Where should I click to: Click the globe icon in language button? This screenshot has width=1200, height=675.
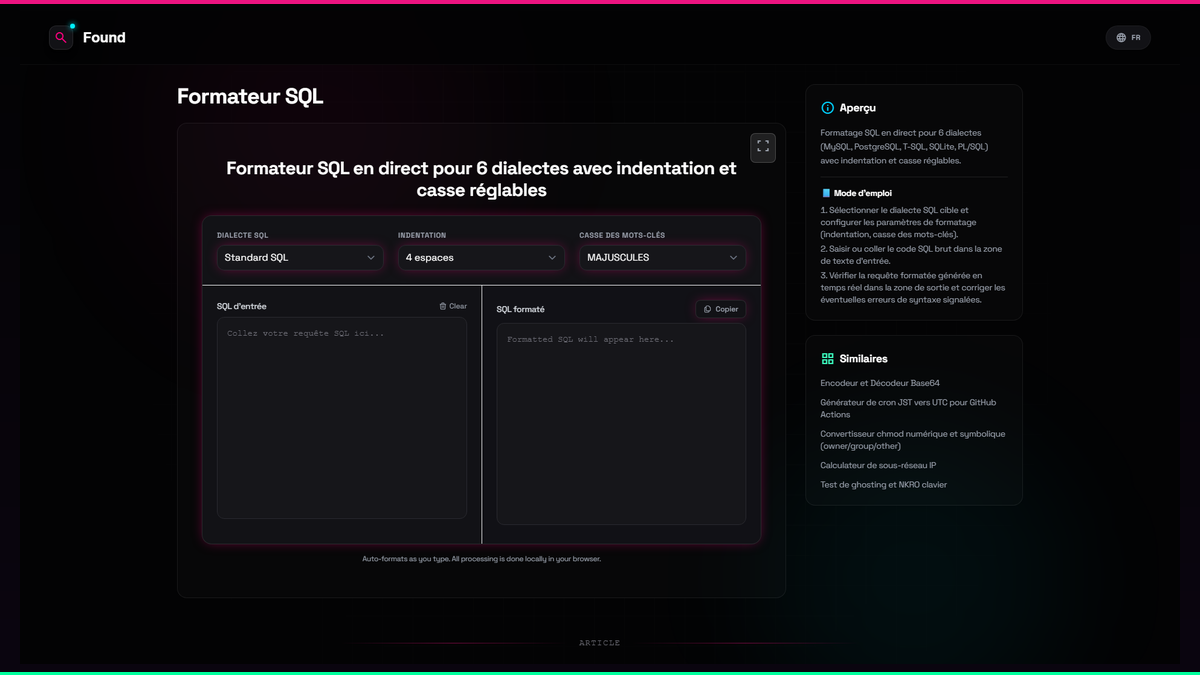(x=1121, y=38)
